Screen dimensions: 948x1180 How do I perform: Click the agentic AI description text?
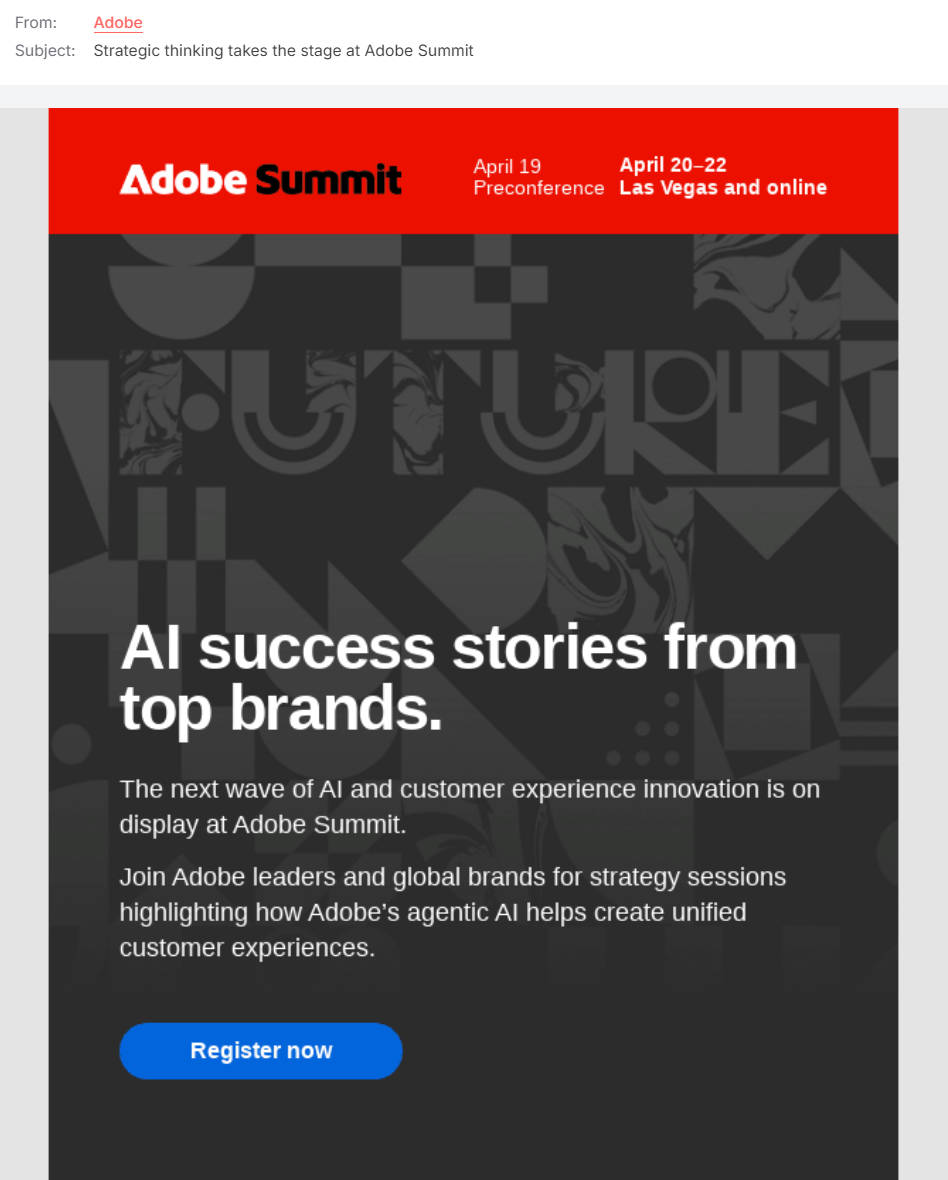452,911
